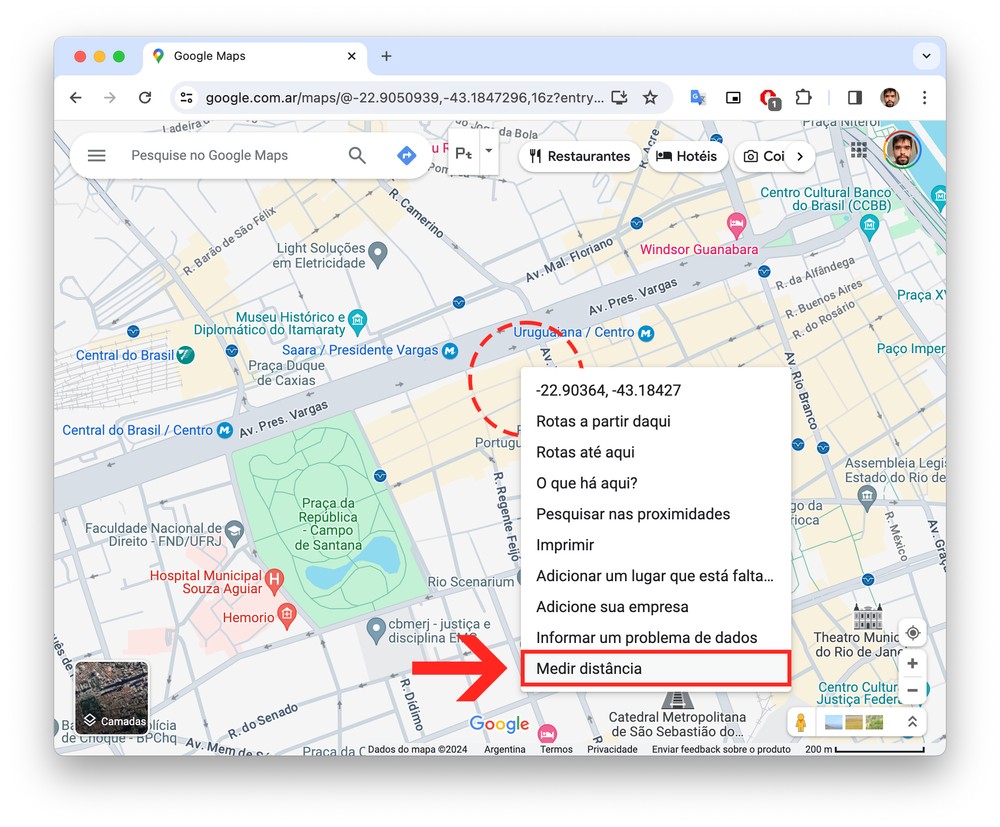
Task: Click the Restaurantes filter chip
Action: click(579, 156)
